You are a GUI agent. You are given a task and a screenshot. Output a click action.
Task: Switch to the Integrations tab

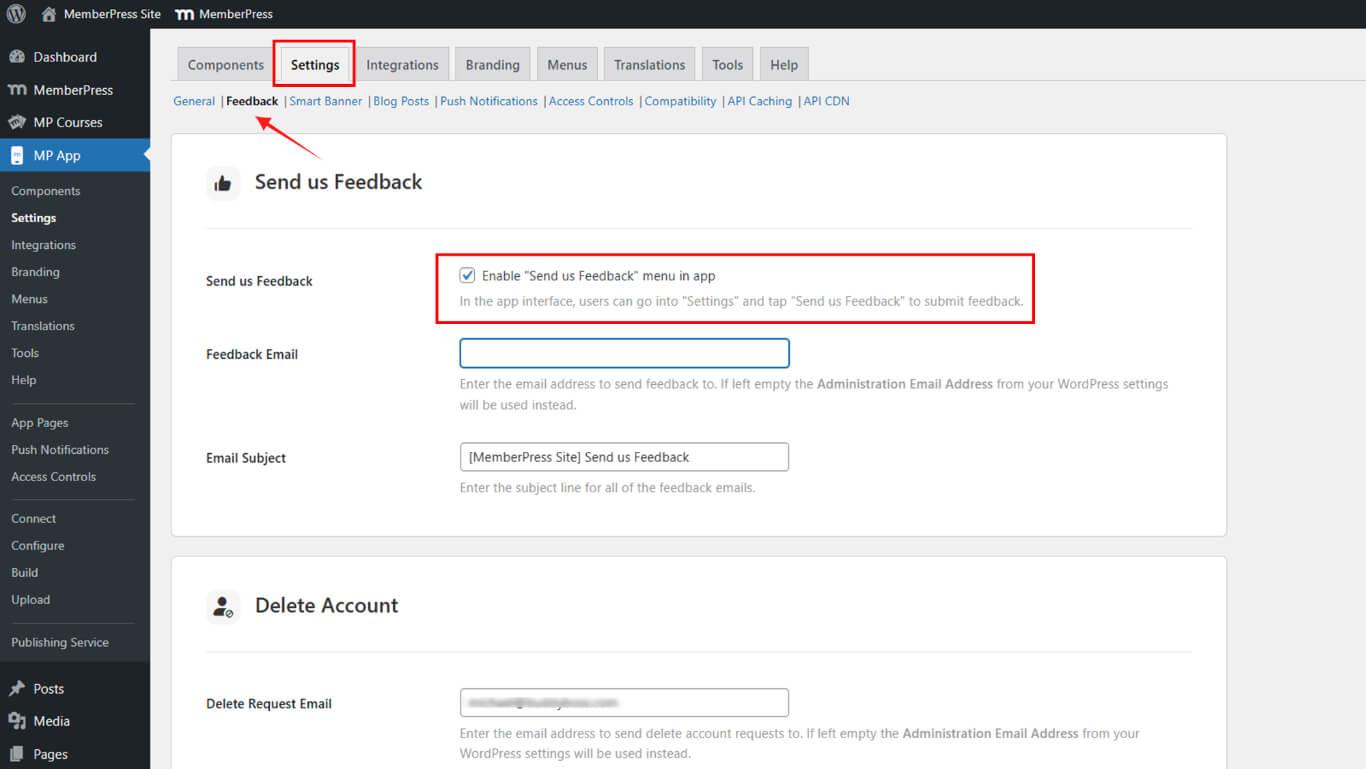[402, 65]
